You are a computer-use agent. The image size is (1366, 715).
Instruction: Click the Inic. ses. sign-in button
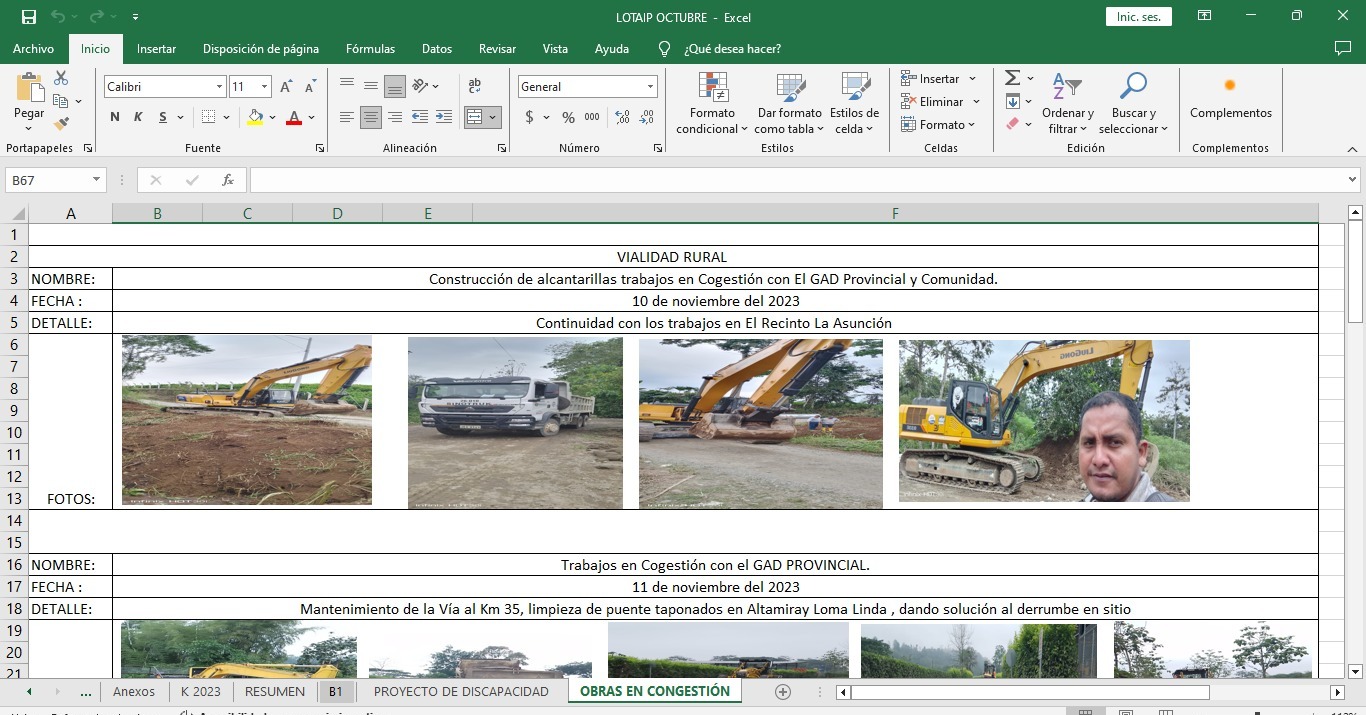(x=1138, y=17)
